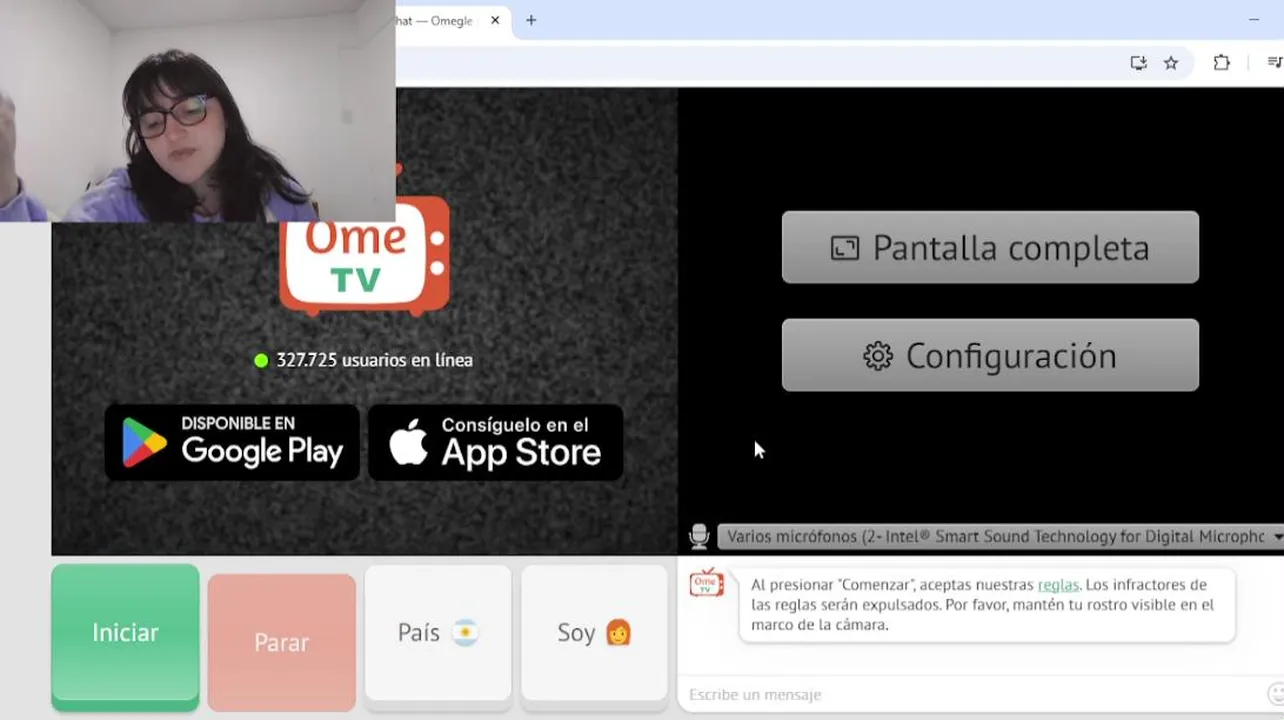Click the Escribe un mensaje input field

click(x=972, y=695)
